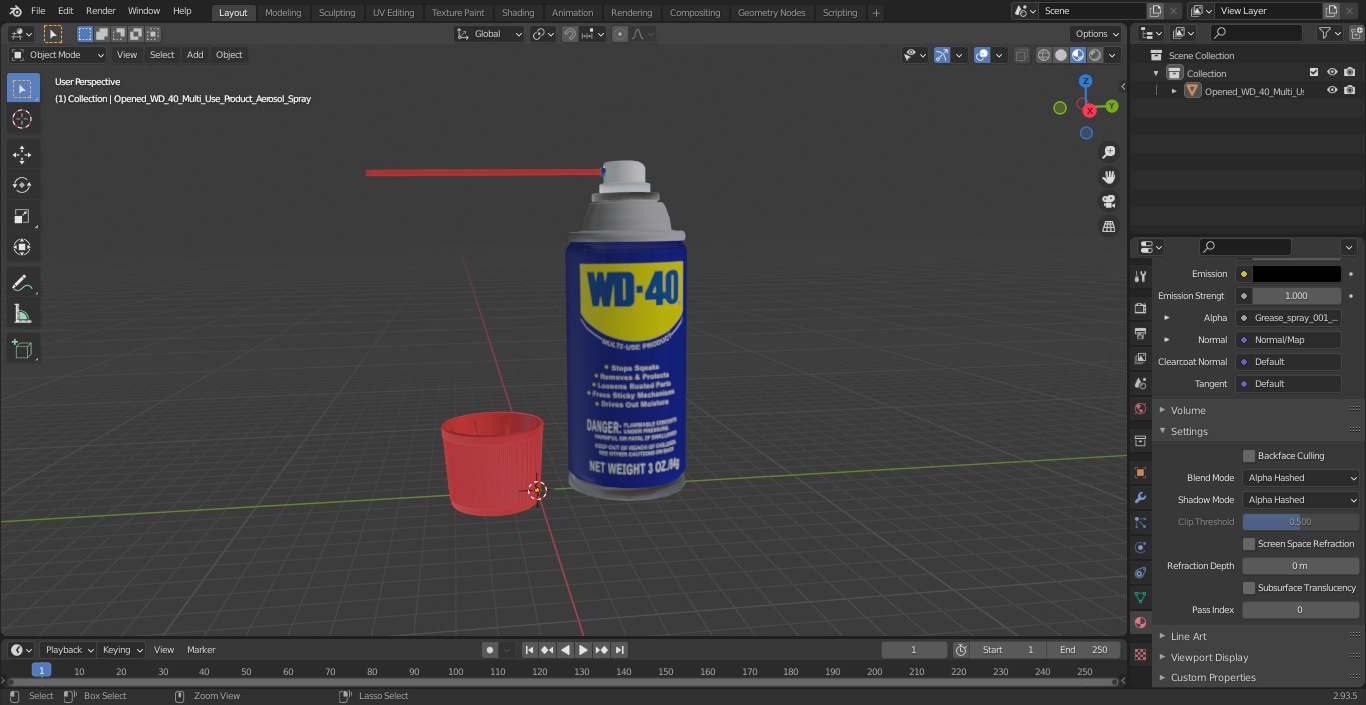This screenshot has width=1366, height=705.
Task: Switch to the UV Editing workspace tab
Action: coord(393,13)
